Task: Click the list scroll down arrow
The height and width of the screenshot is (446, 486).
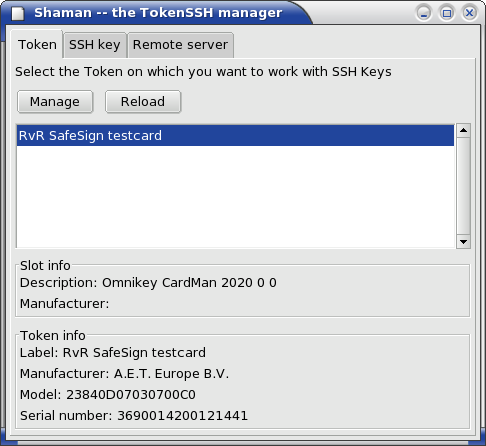Action: pyautogui.click(x=463, y=242)
